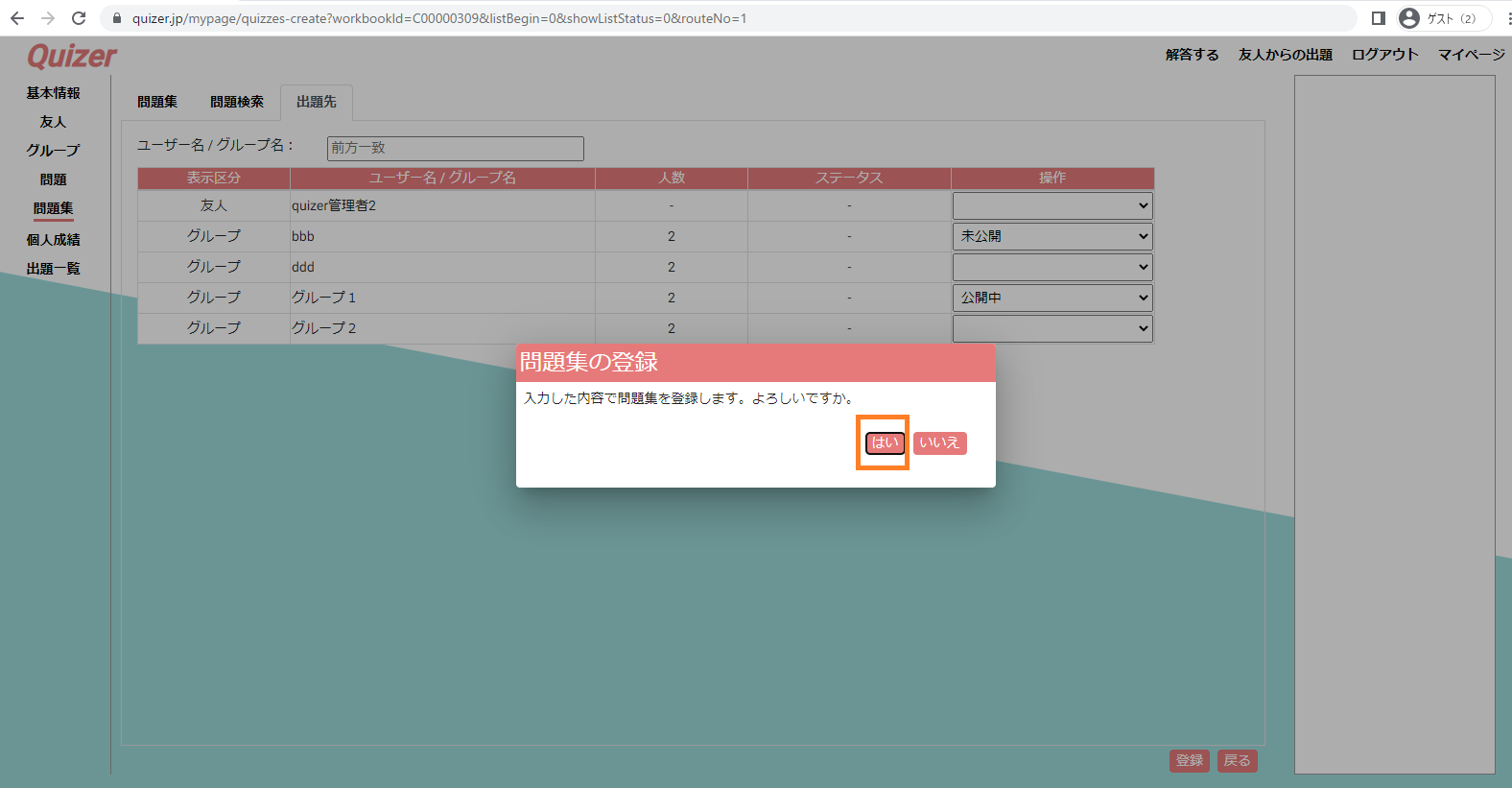Click the ユーザー名/グループ名 search field

tap(456, 148)
